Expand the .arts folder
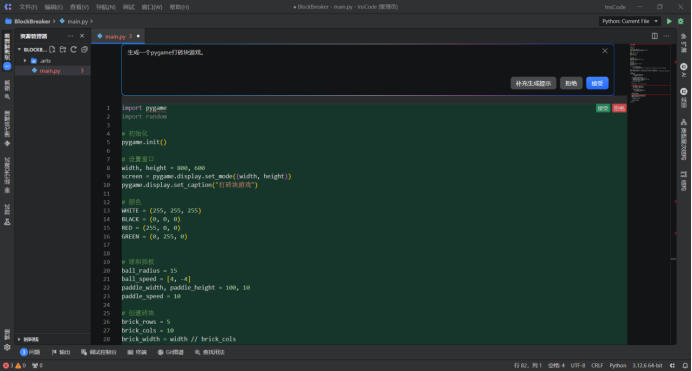The width and height of the screenshot is (692, 371). (25, 60)
